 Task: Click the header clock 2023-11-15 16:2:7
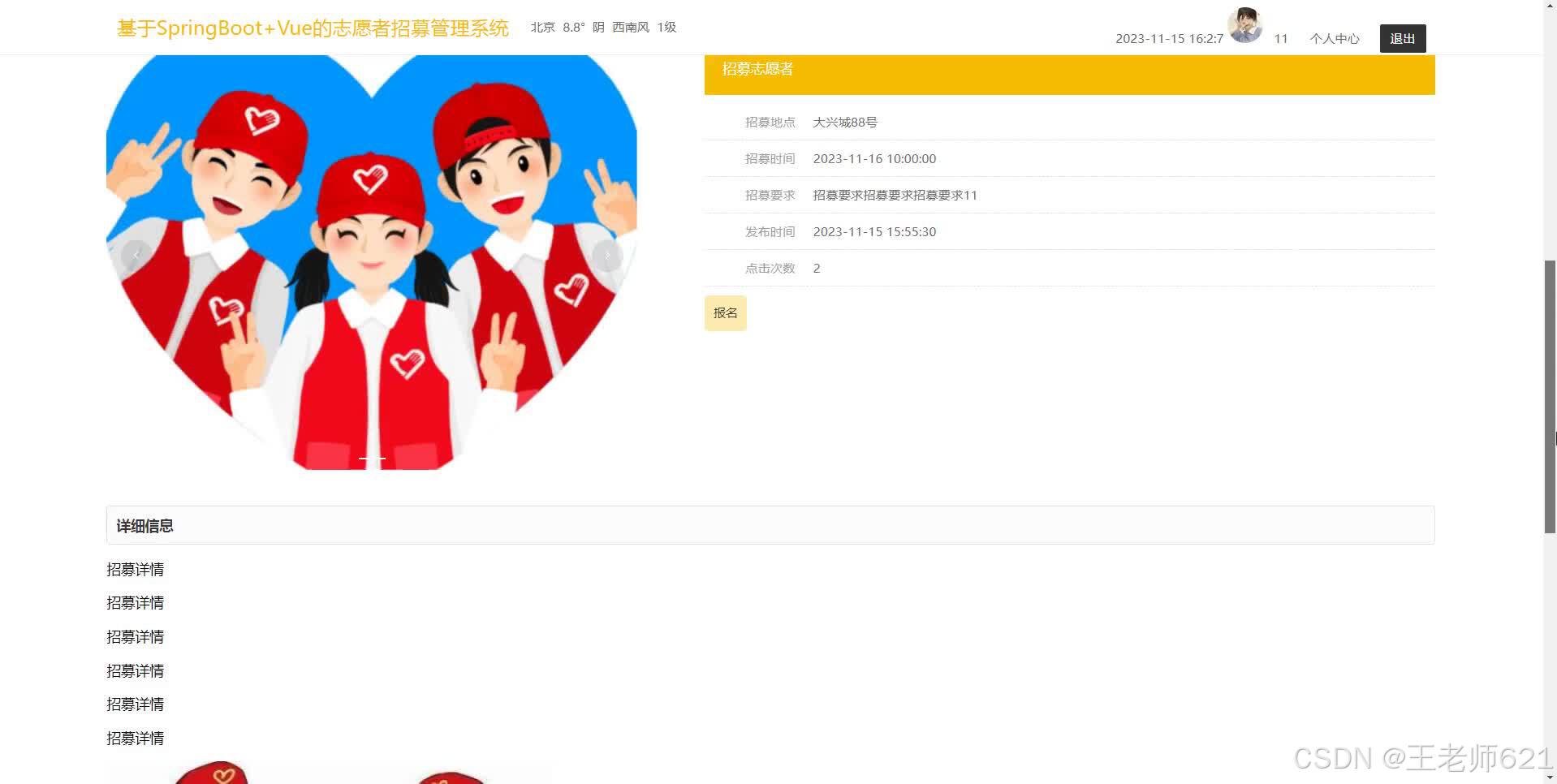[x=1169, y=38]
